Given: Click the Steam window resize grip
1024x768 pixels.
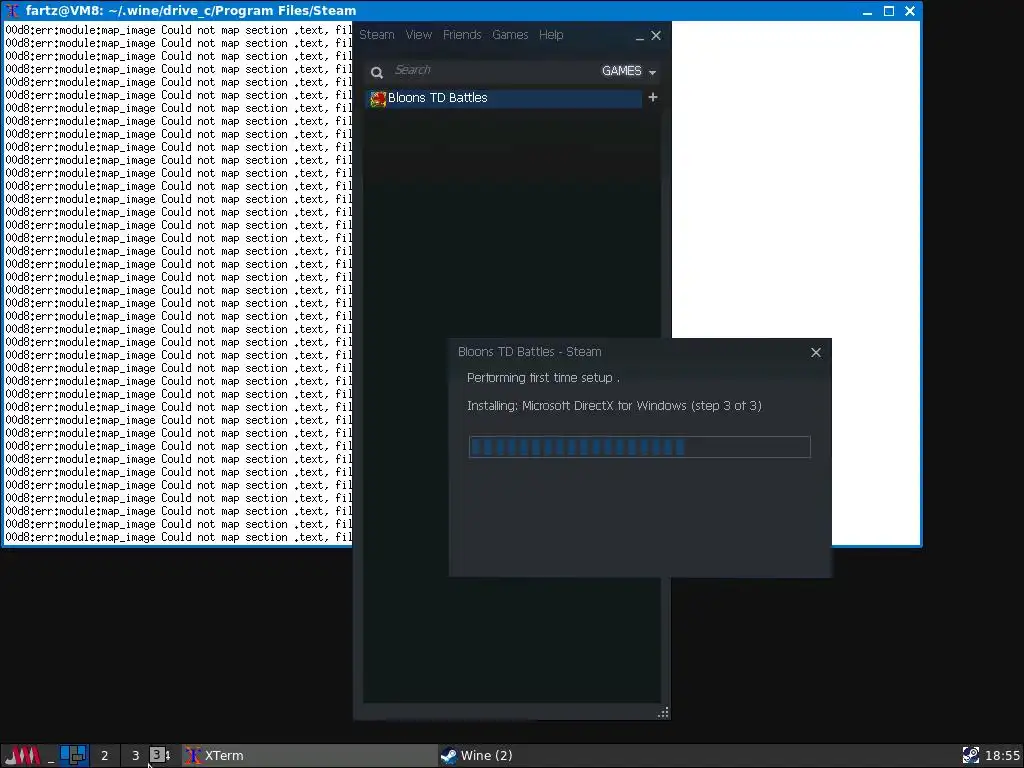Looking at the screenshot, I should click(x=663, y=712).
